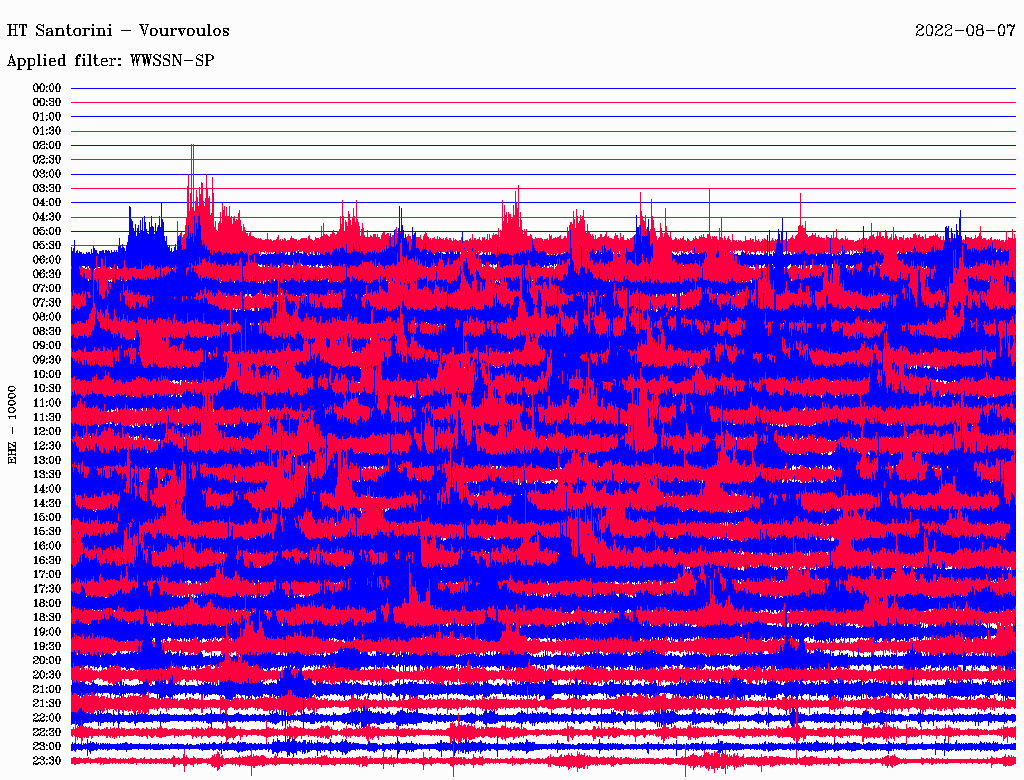Click the Applied filter: WWSSN-SP text
This screenshot has width=1024, height=780.
click(x=110, y=61)
